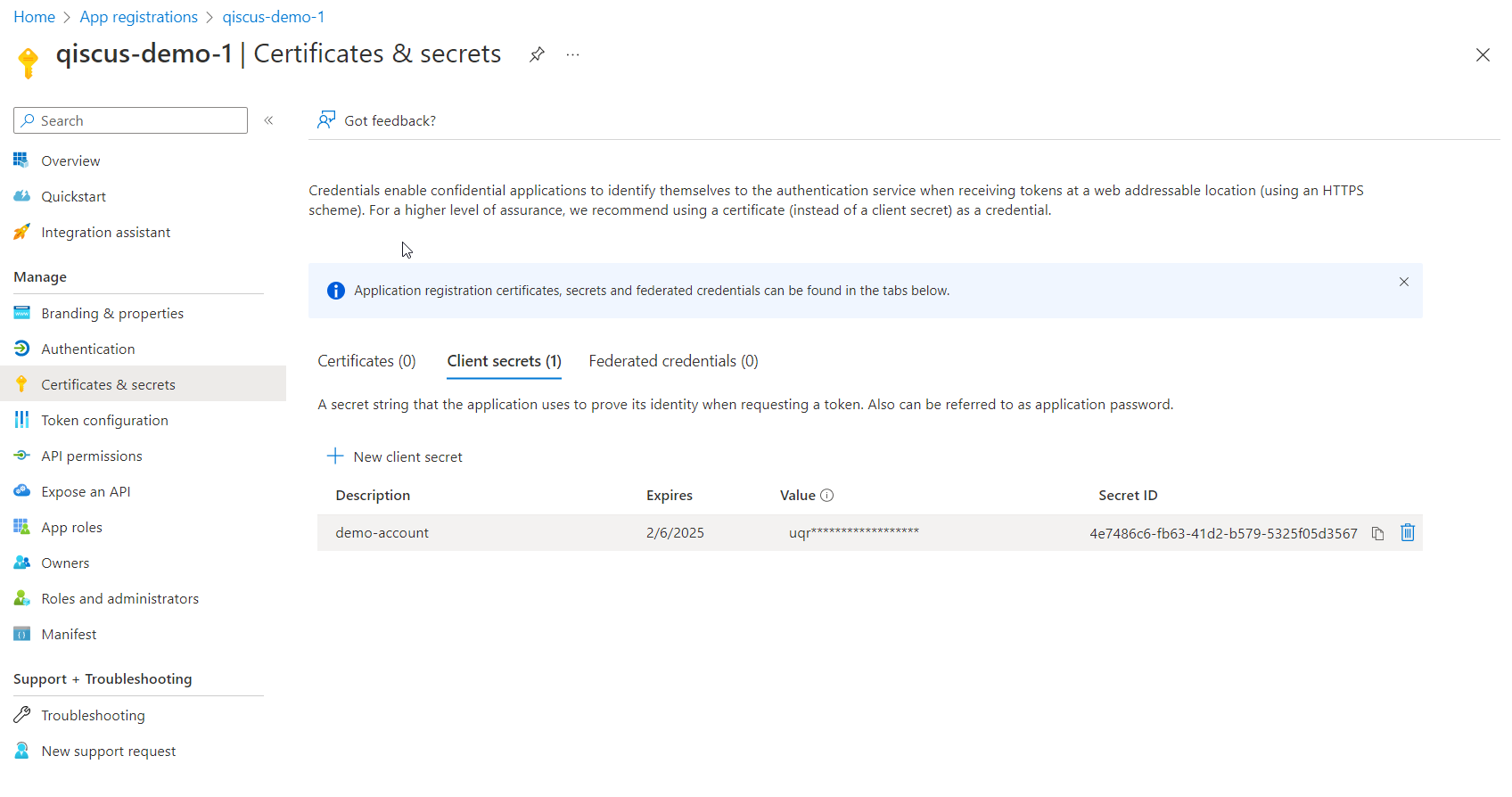The width and height of the screenshot is (1512, 797).
Task: Click the expiry date 2/6/2025
Action: point(675,533)
